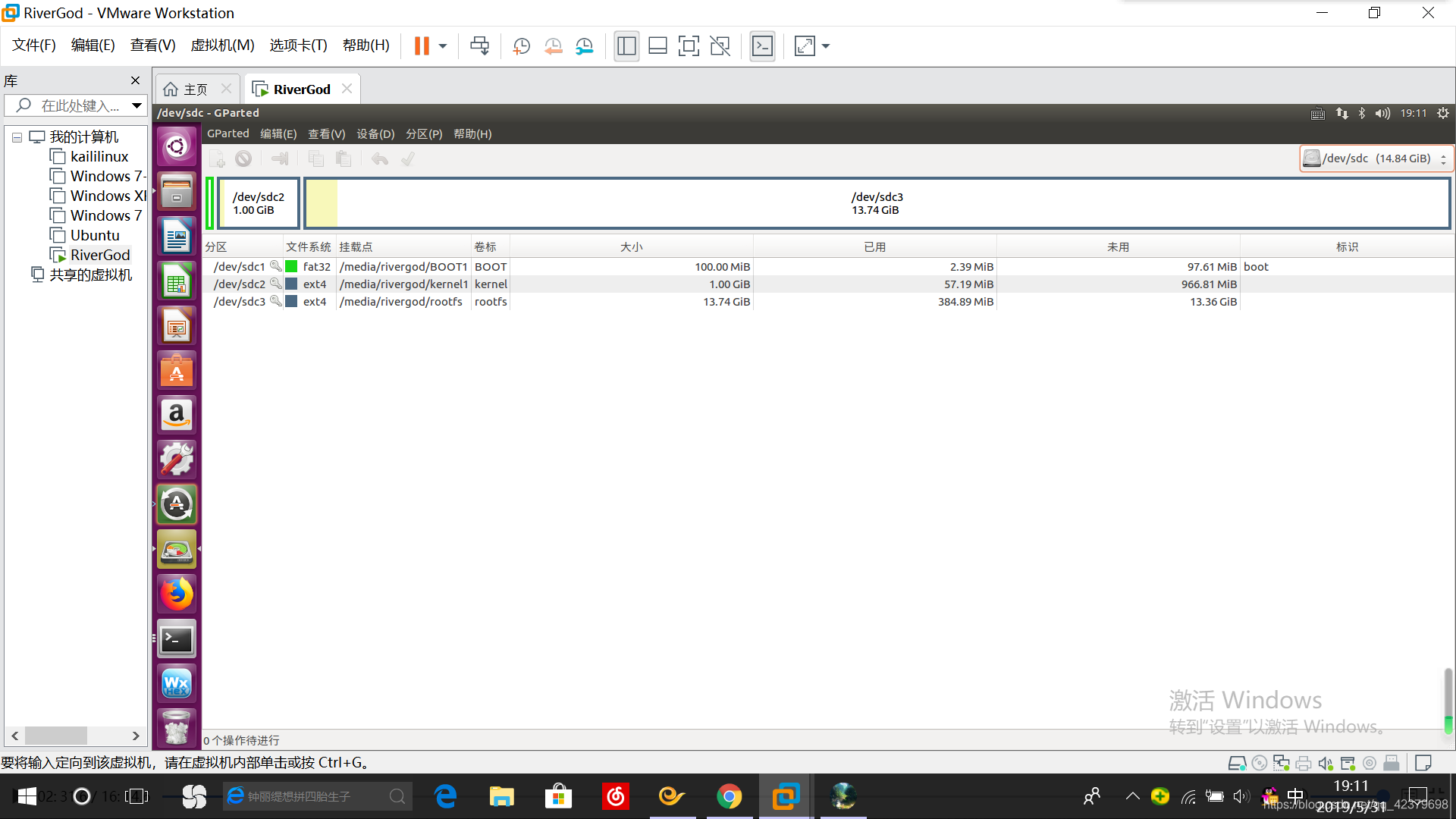Open the Amazon launcher icon

tap(177, 416)
